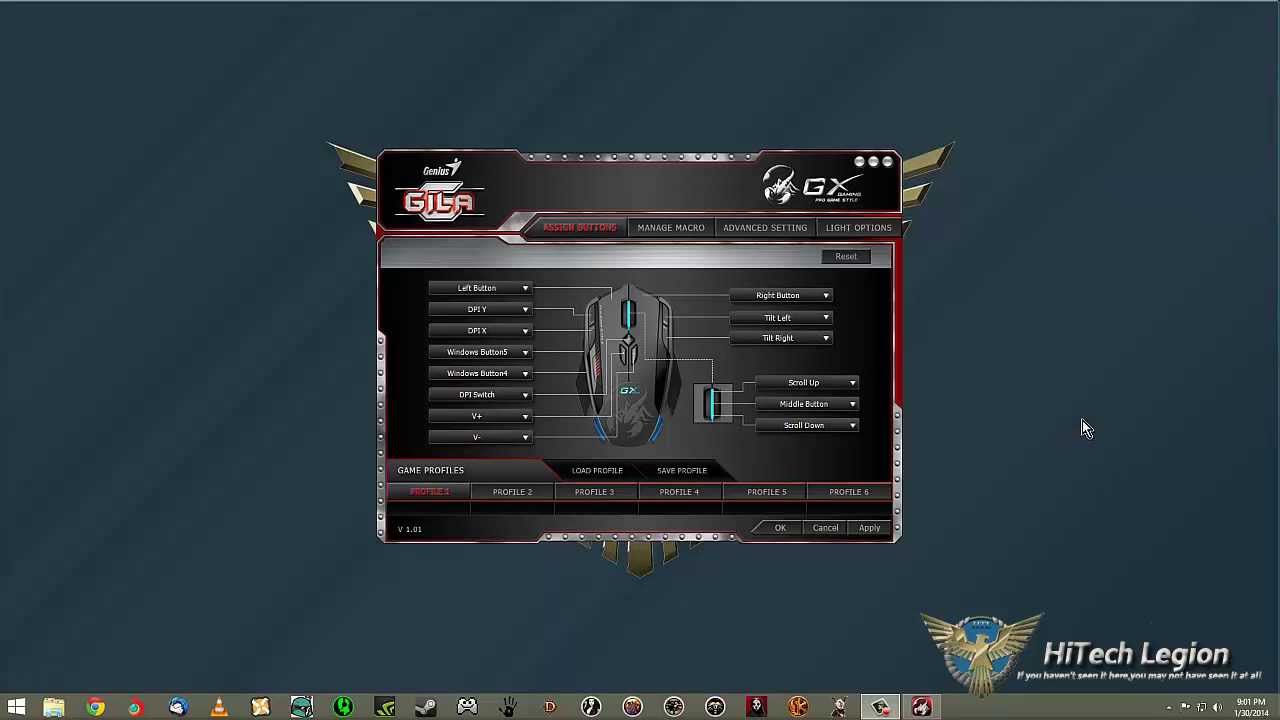The width and height of the screenshot is (1280, 720).
Task: Open the V- assignment dropdown
Action: tap(479, 437)
